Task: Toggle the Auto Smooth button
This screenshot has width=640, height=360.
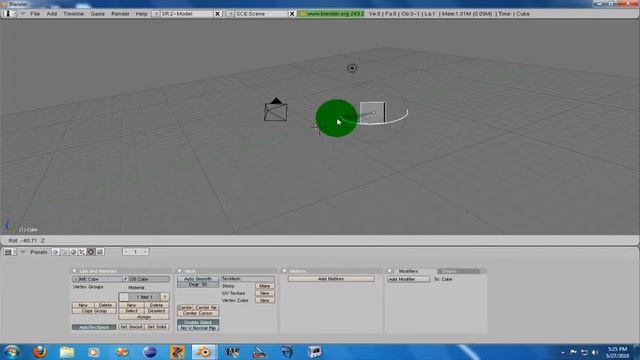Action: [x=198, y=279]
